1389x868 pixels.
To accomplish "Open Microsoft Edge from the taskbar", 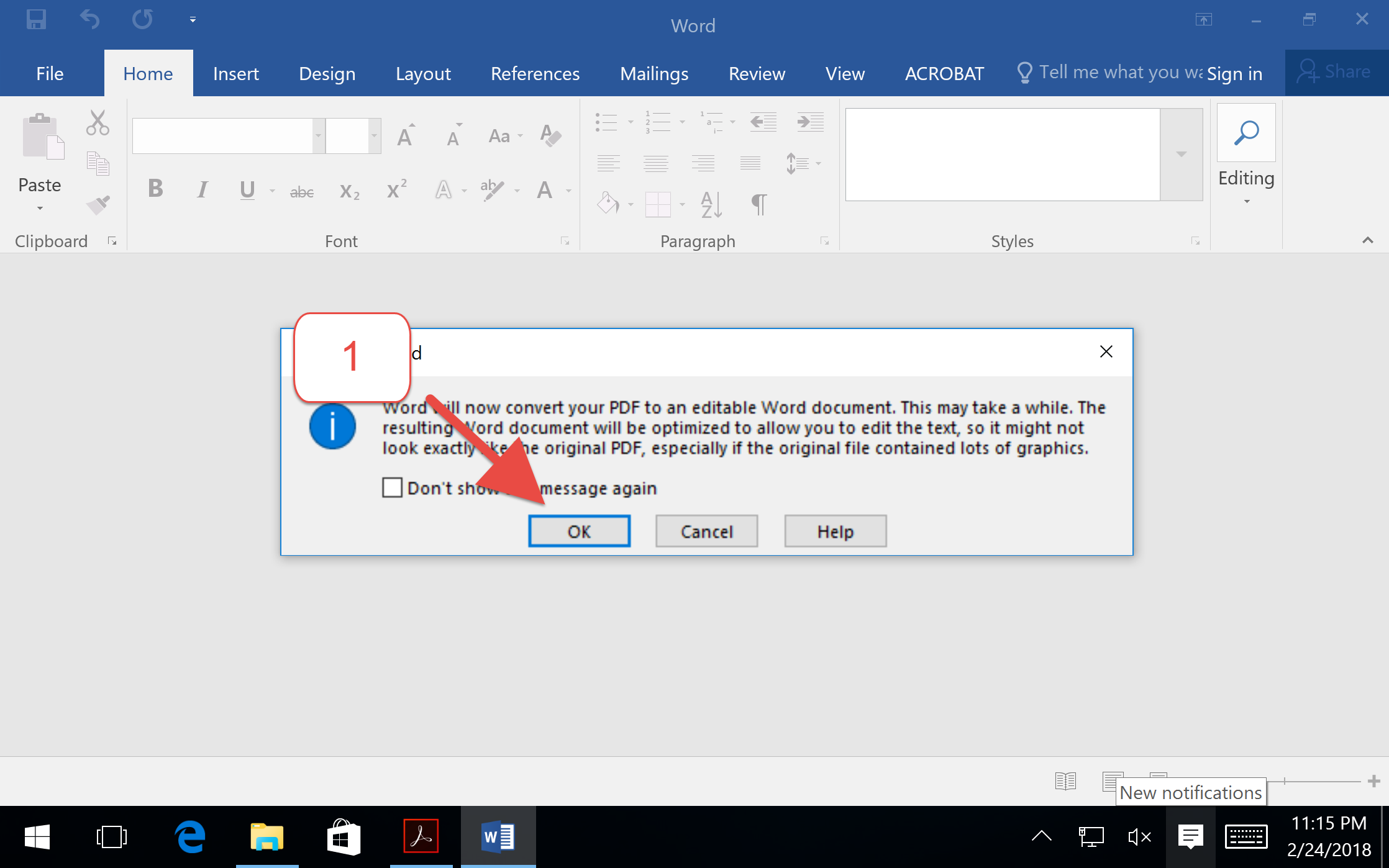I will click(x=190, y=836).
